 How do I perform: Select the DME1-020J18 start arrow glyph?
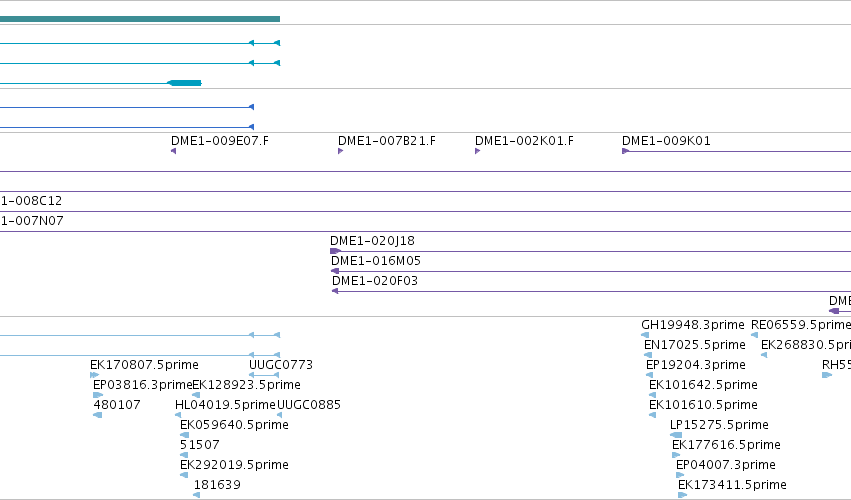[335, 251]
